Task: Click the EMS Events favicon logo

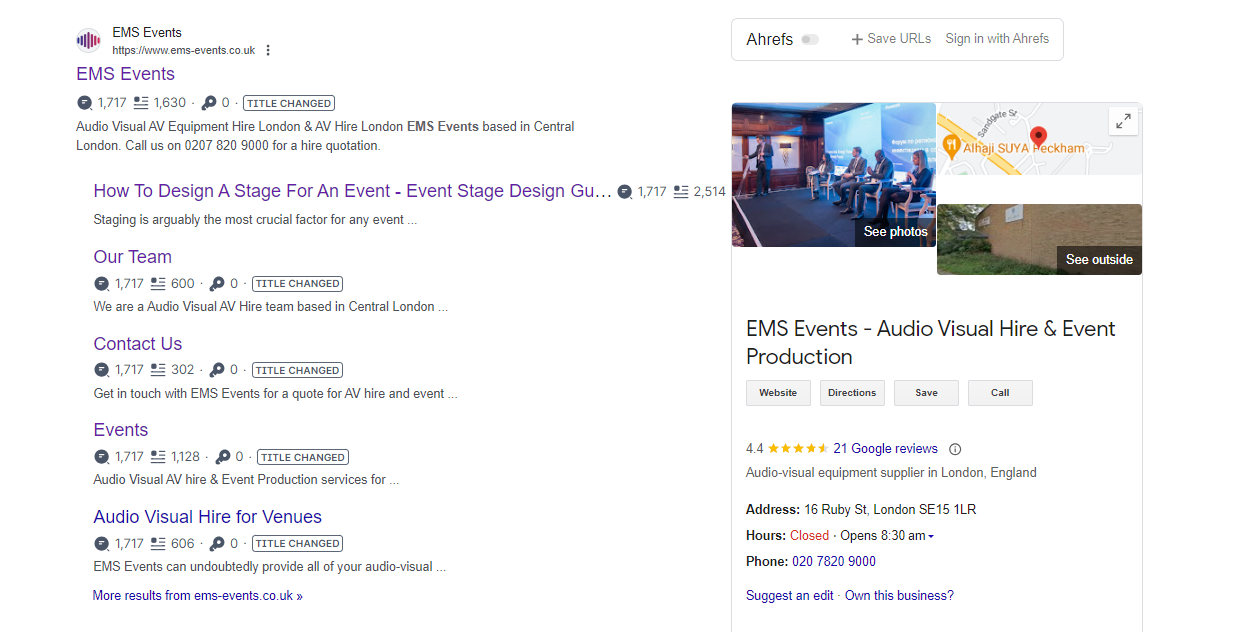Action: point(89,41)
